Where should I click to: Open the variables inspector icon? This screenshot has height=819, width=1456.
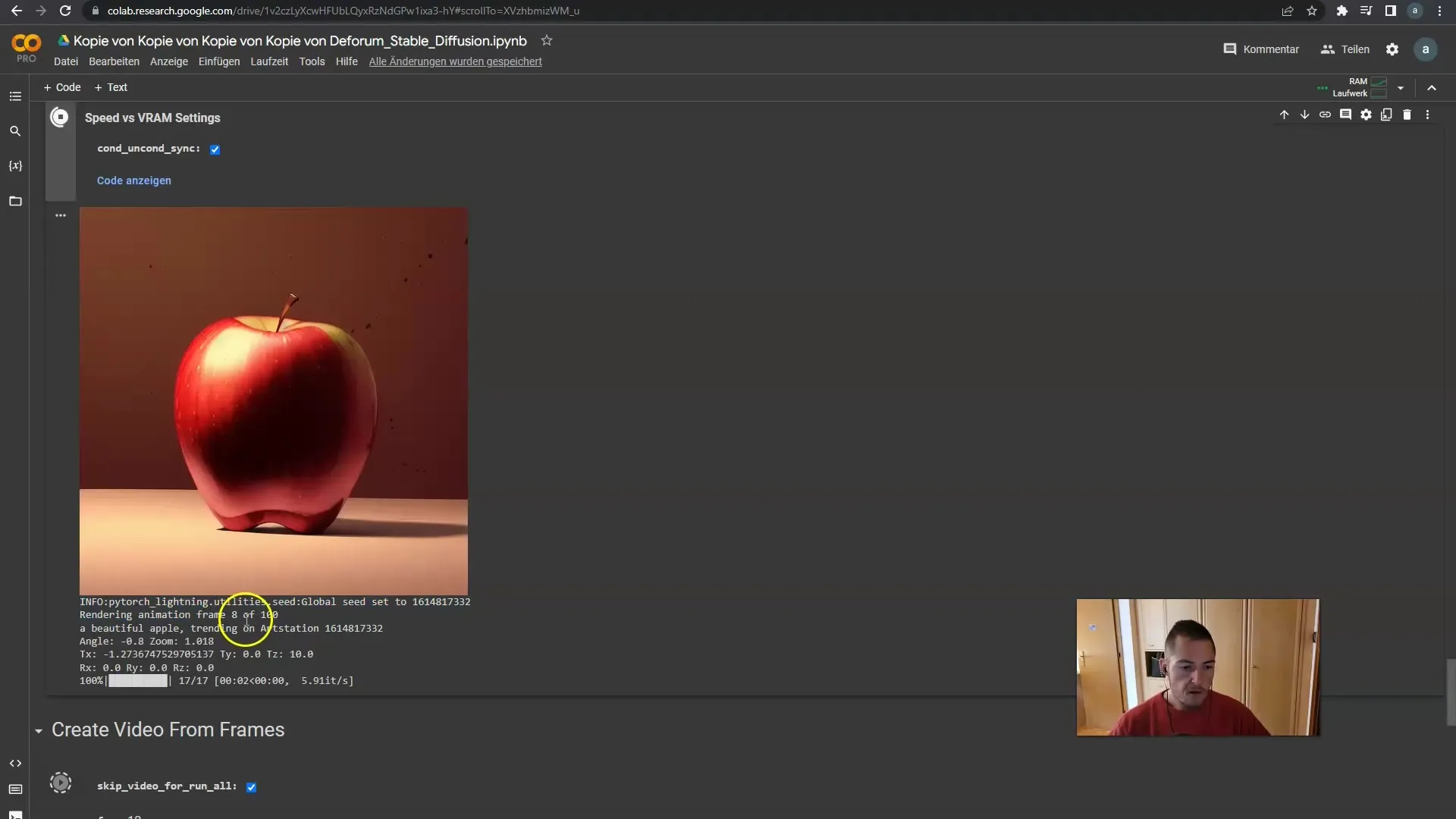pos(15,165)
